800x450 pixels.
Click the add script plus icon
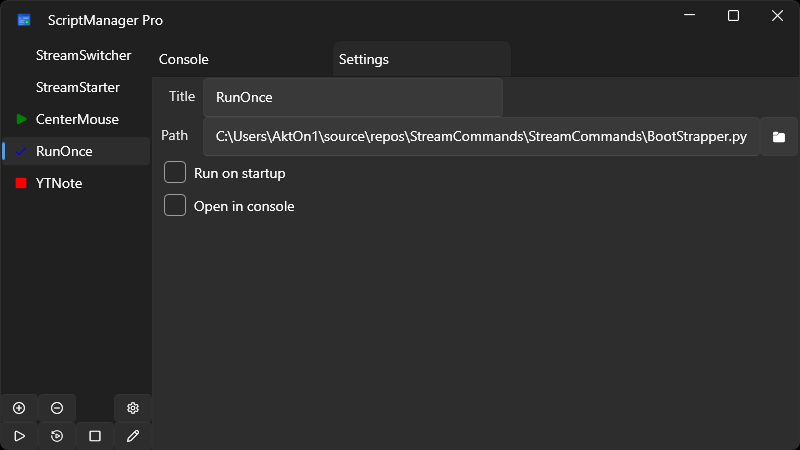click(x=19, y=408)
